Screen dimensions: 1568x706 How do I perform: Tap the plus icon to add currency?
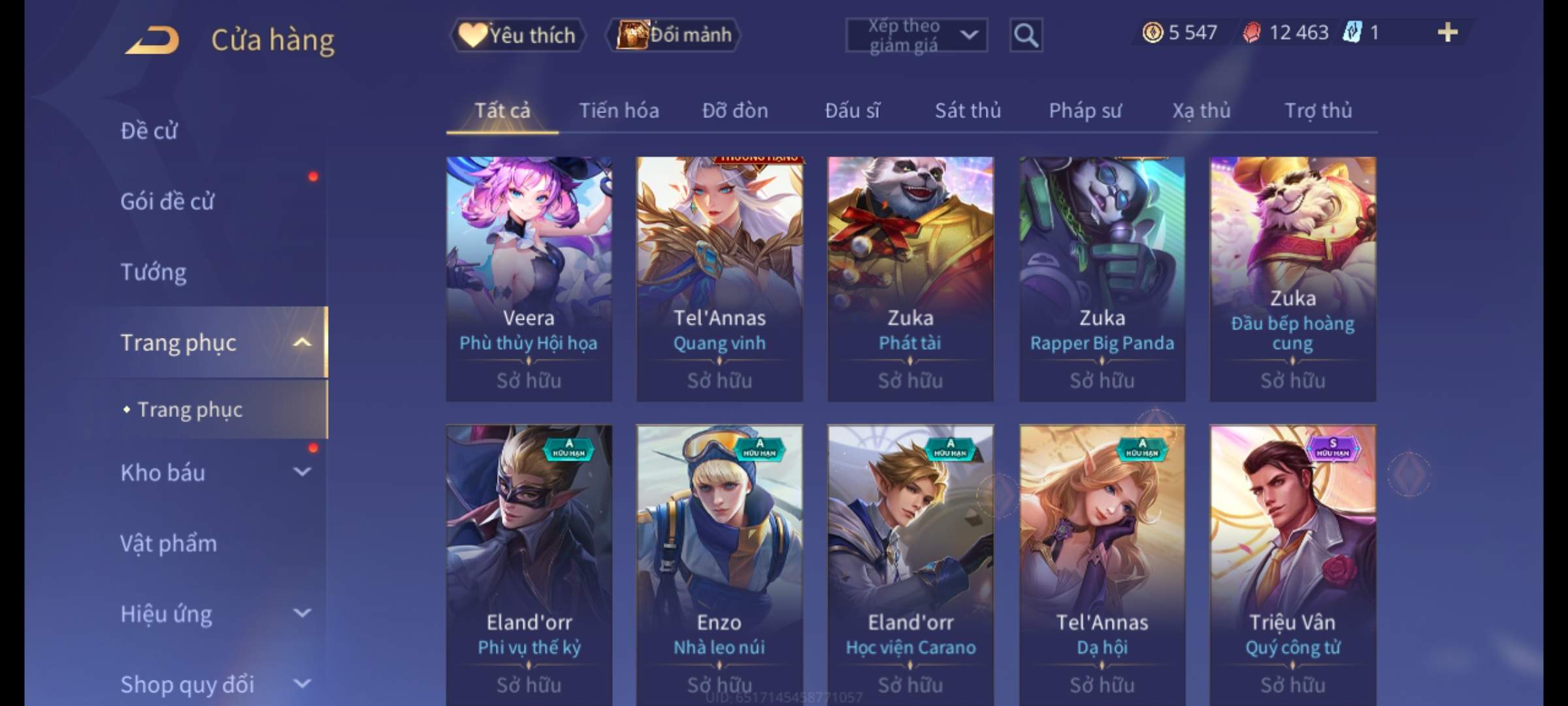coord(1448,32)
